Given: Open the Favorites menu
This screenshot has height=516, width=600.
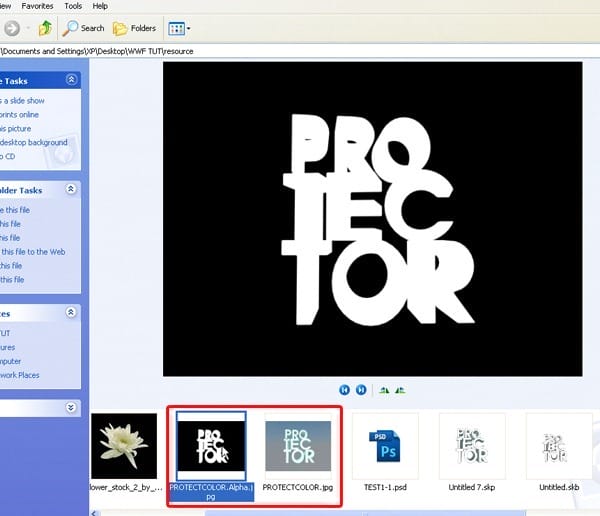Looking at the screenshot, I should (37, 6).
